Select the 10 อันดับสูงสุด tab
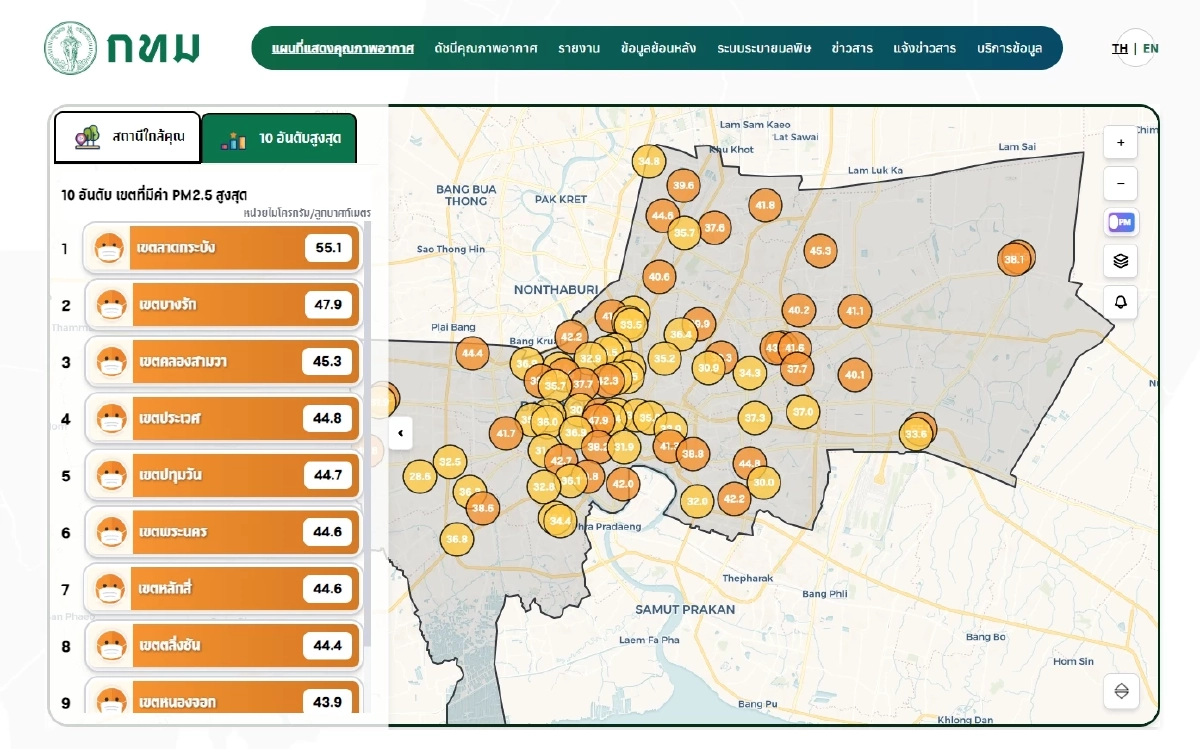1200x749 pixels. click(x=279, y=139)
